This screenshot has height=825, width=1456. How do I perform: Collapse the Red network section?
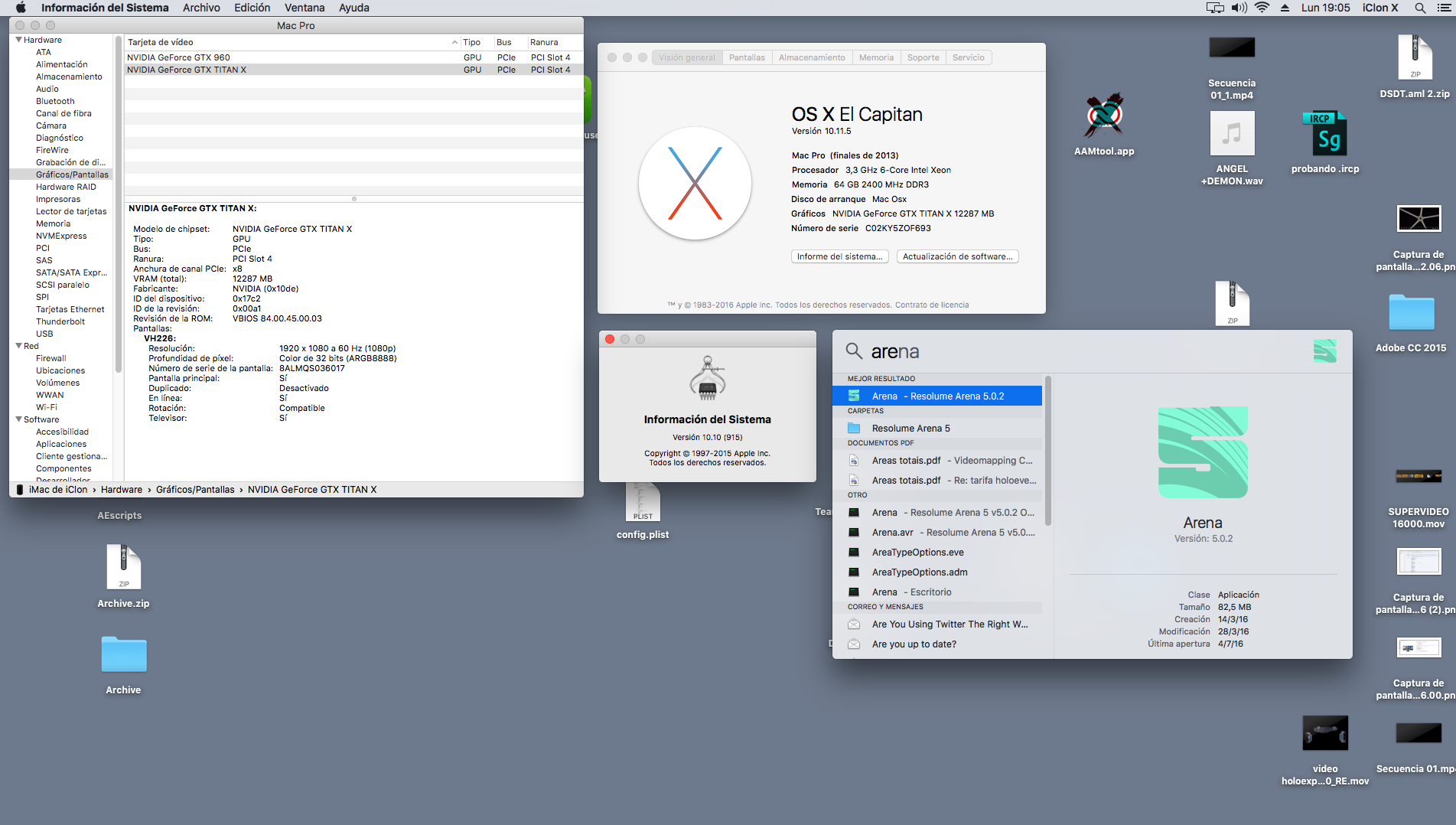click(x=19, y=346)
